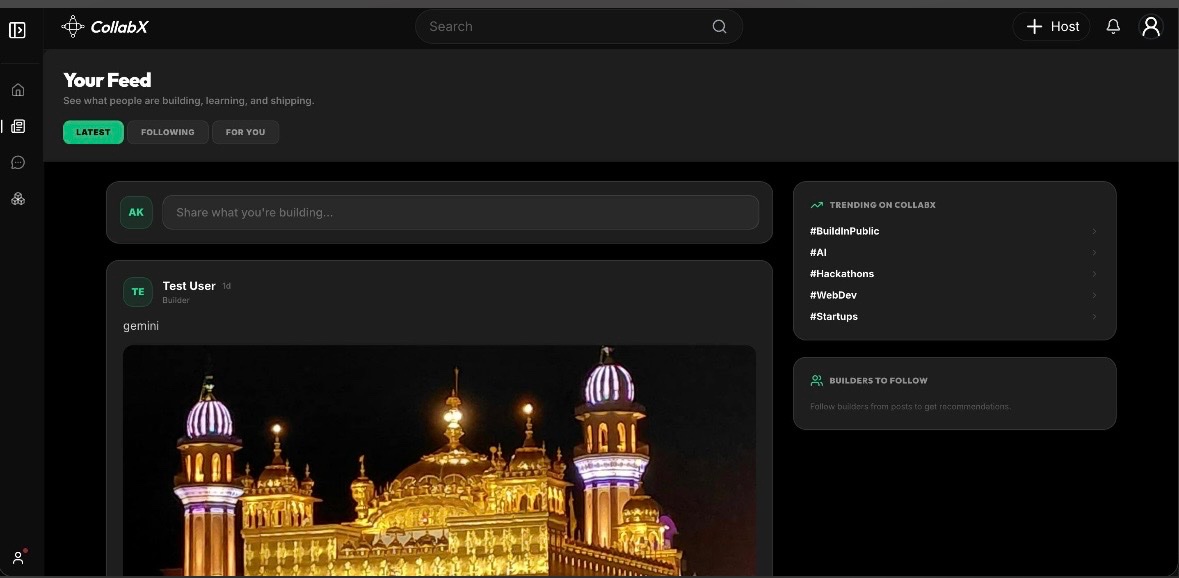Open the Home icon in sidebar
1179x578 pixels.
point(18,90)
